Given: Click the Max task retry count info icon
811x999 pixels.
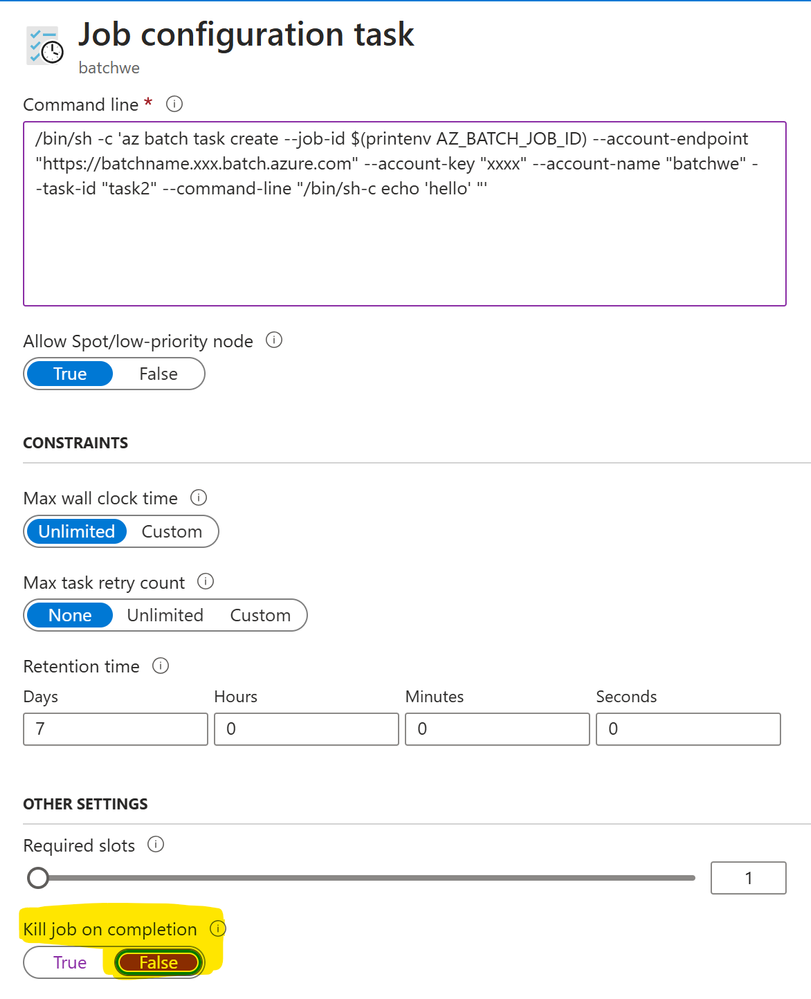Looking at the screenshot, I should pyautogui.click(x=206, y=582).
